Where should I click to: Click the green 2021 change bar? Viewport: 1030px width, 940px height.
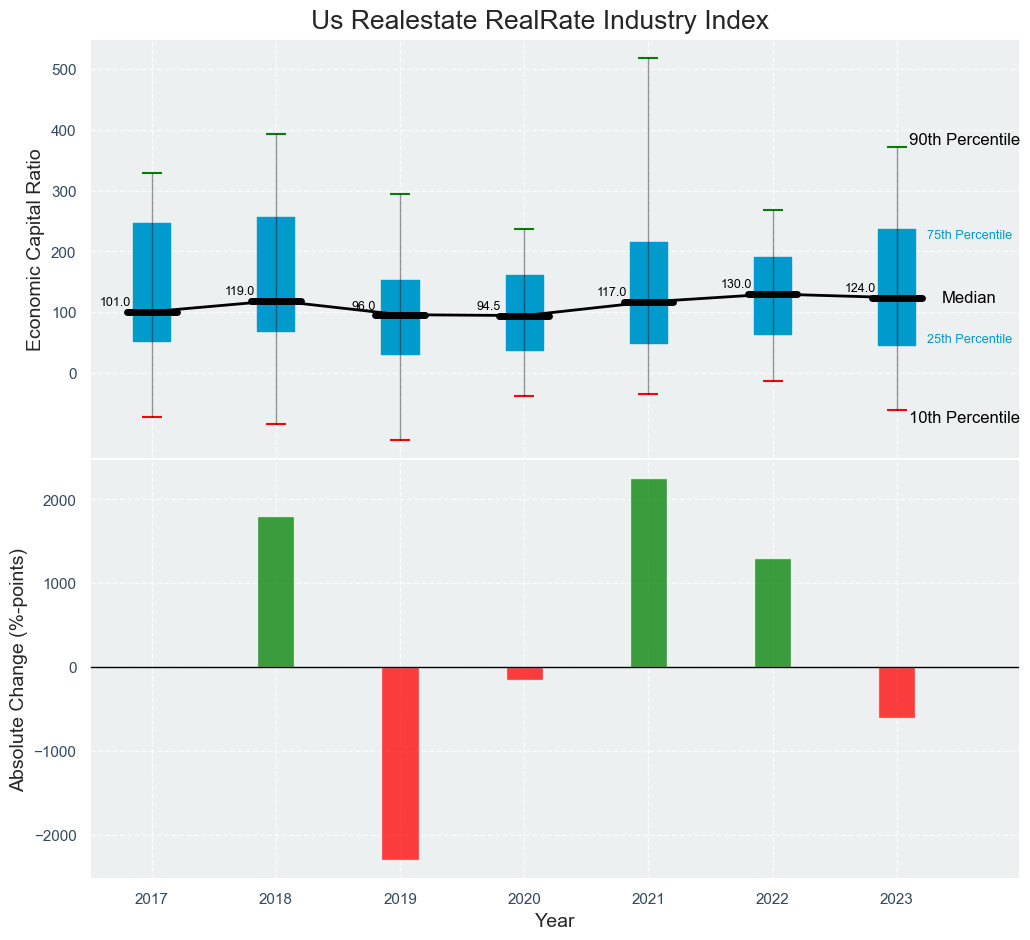point(648,573)
